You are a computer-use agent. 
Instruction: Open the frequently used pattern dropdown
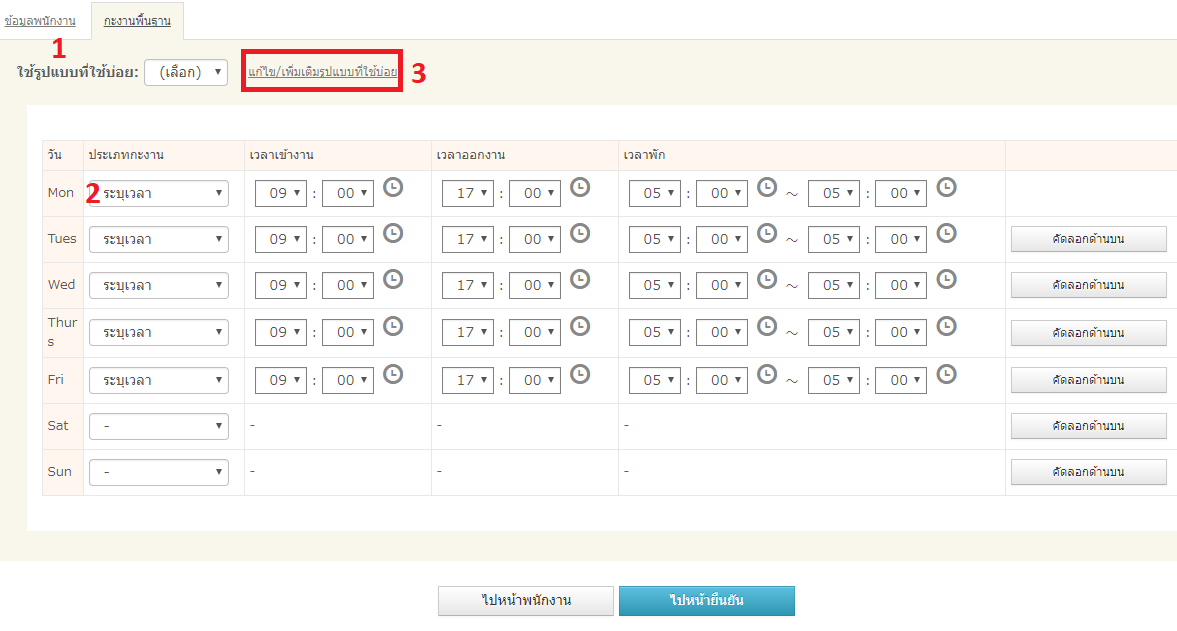186,72
